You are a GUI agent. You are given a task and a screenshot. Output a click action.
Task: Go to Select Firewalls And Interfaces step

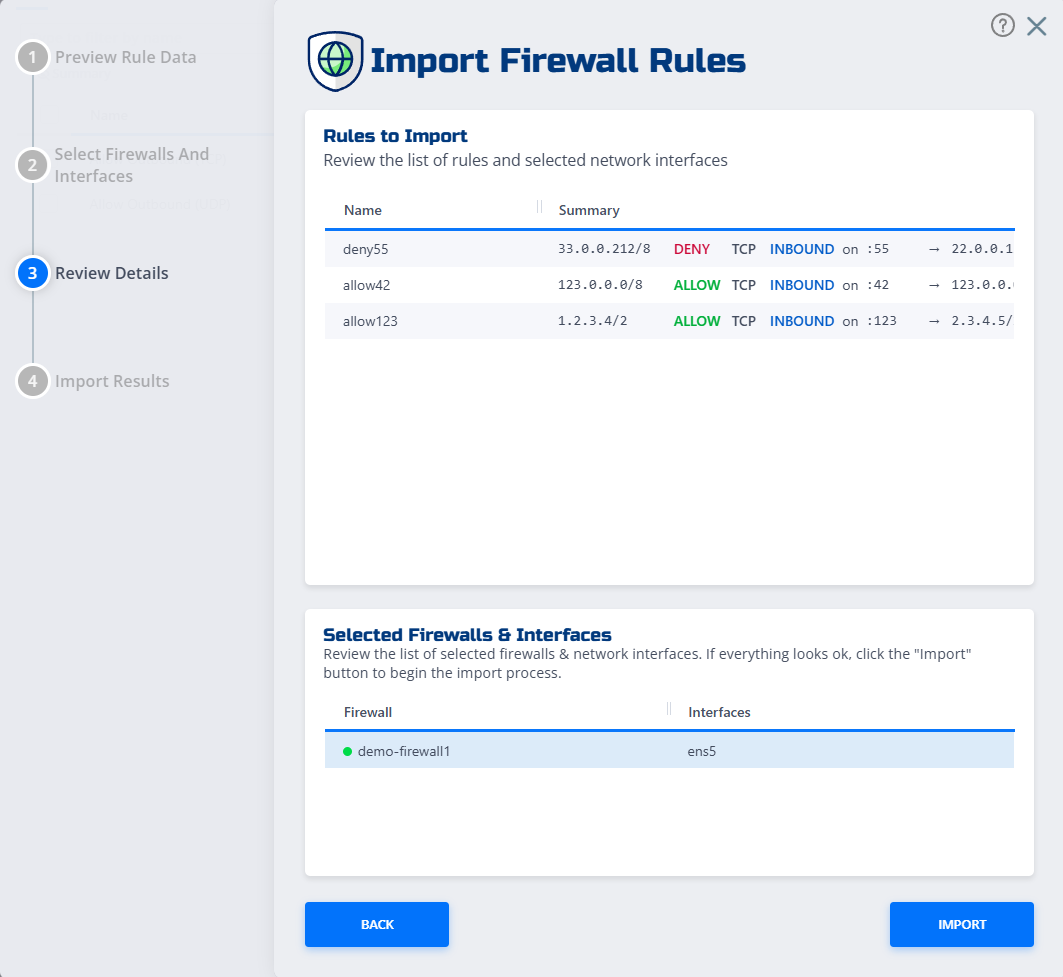[130, 164]
